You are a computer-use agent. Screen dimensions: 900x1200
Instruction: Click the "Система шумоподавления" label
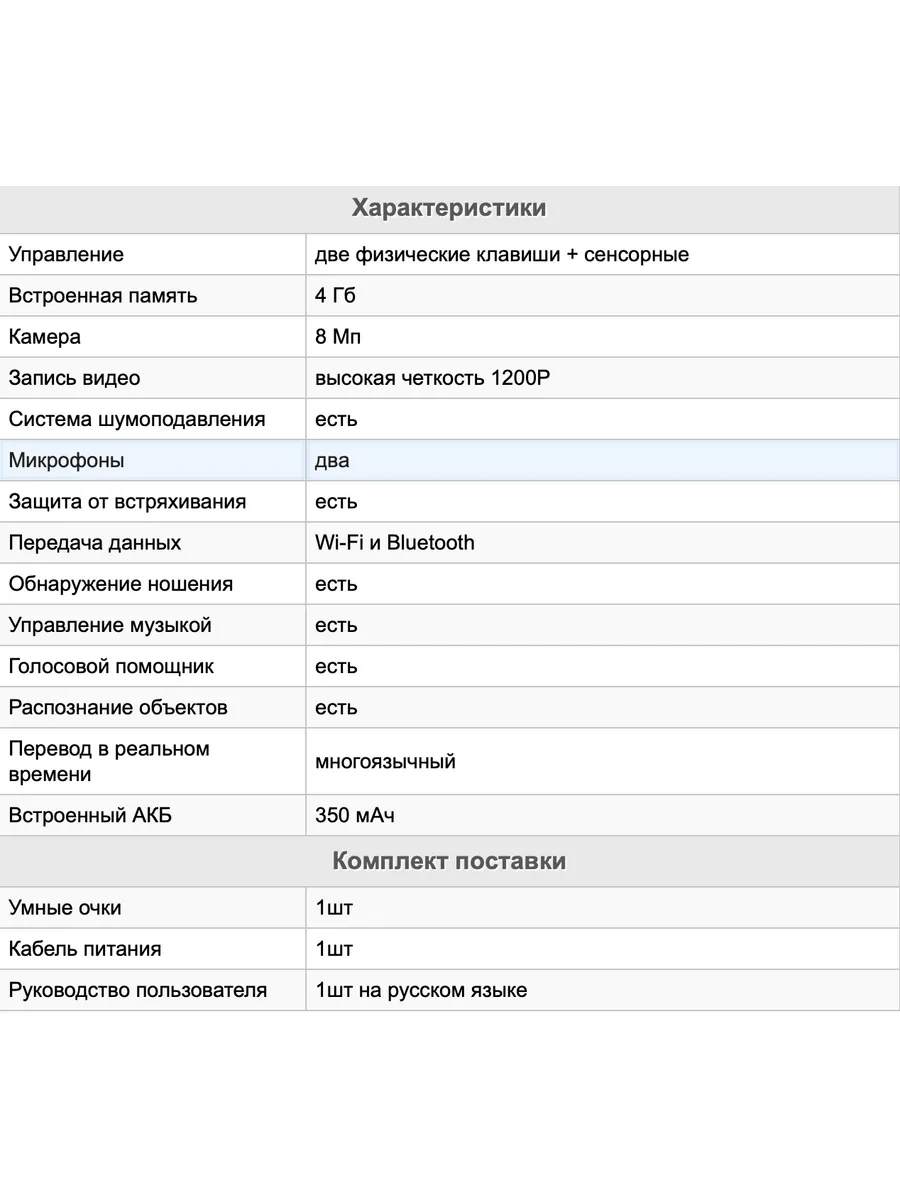click(x=137, y=419)
